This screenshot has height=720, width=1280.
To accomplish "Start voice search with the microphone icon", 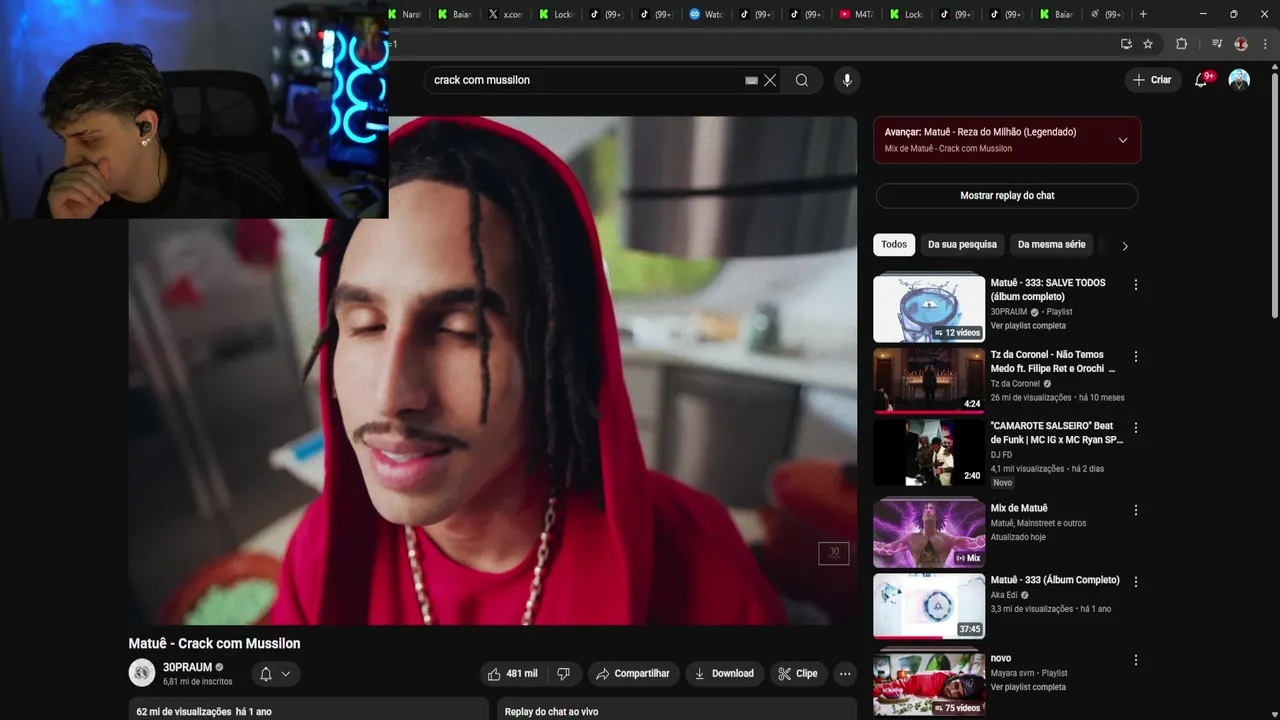I will pyautogui.click(x=847, y=80).
